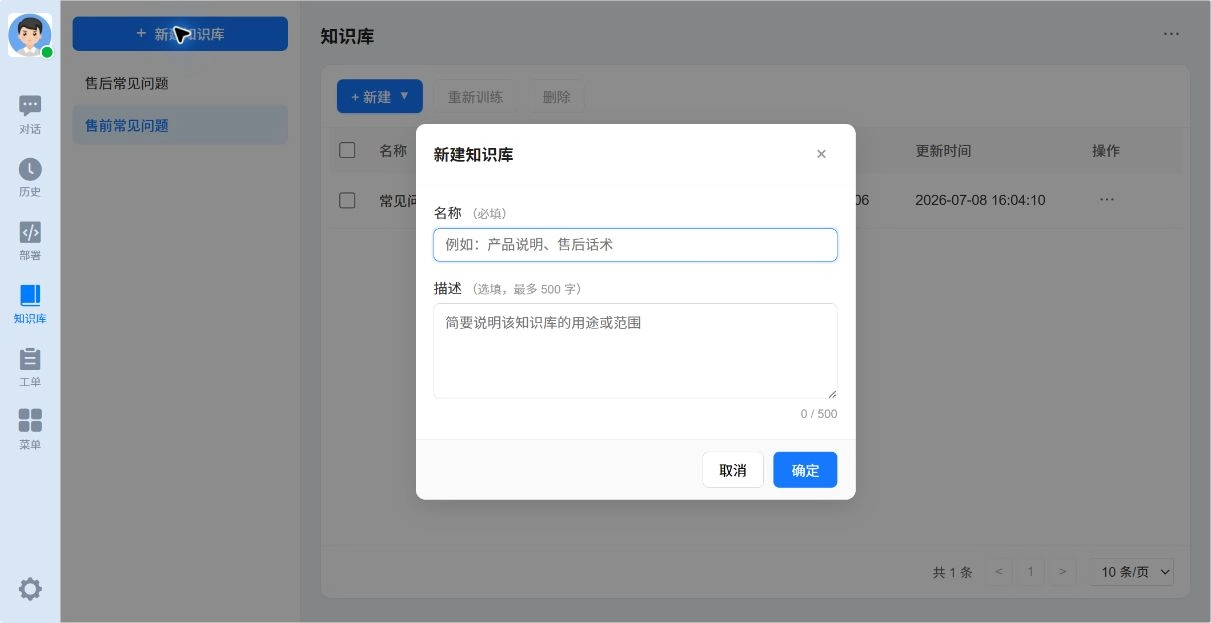Click the user avatar icon
Image resolution: width=1211 pixels, height=623 pixels.
pyautogui.click(x=30, y=35)
